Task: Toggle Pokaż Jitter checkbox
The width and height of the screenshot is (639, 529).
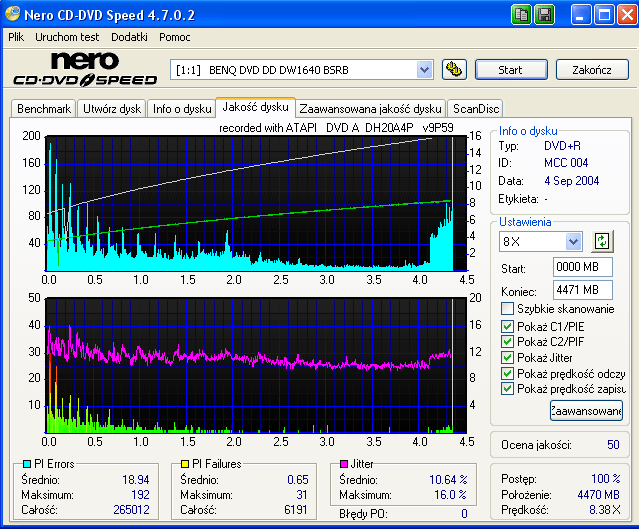Action: (507, 357)
